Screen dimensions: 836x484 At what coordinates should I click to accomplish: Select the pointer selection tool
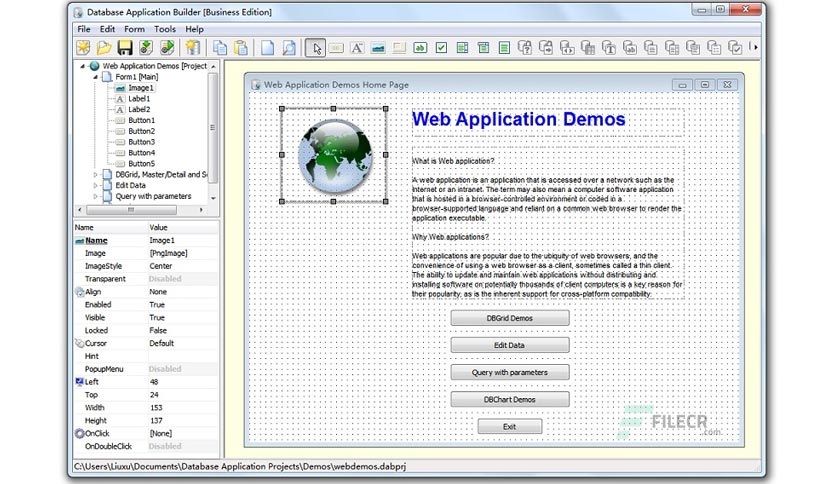click(316, 48)
